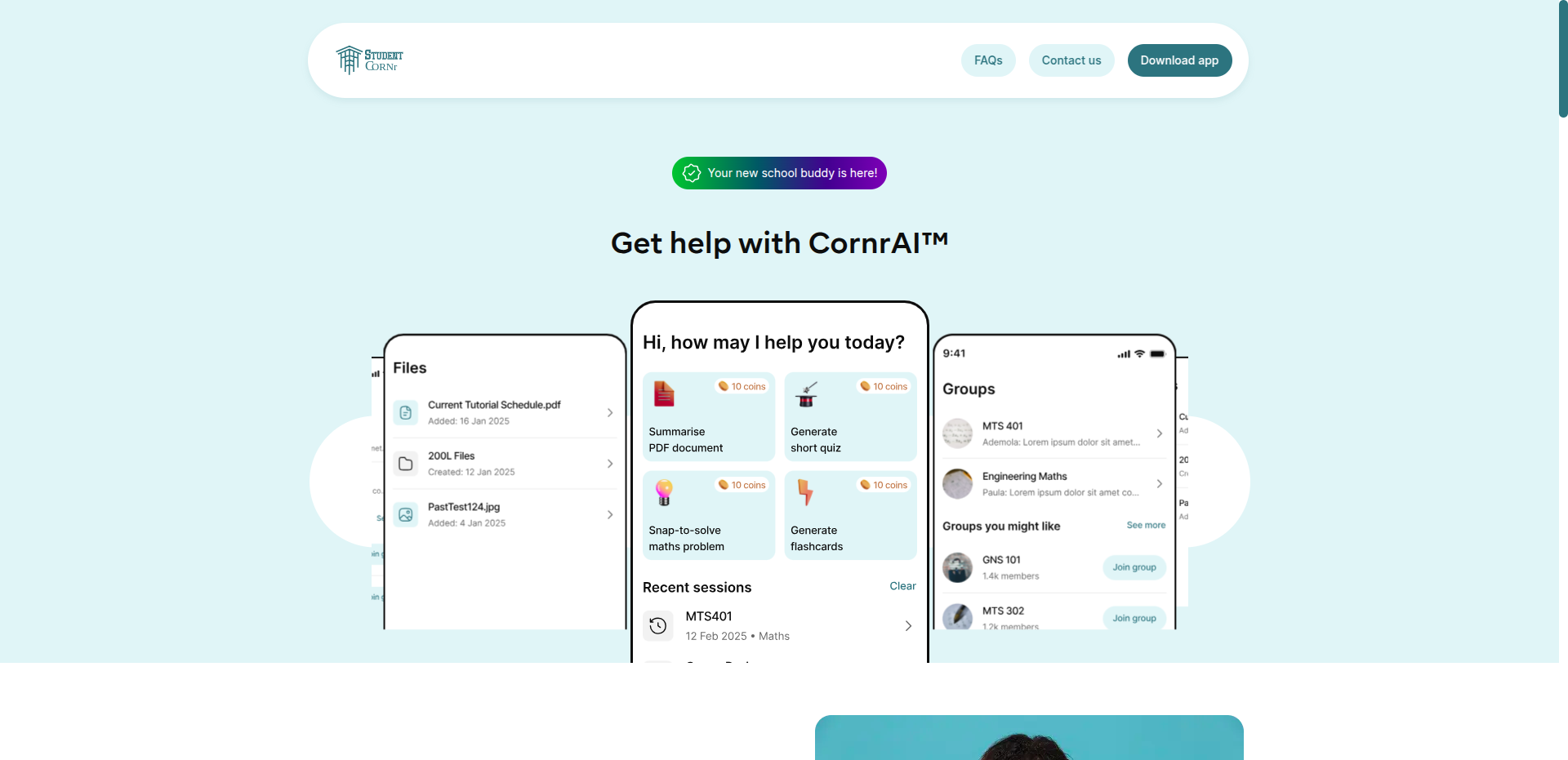Click the Download app button

(x=1179, y=60)
